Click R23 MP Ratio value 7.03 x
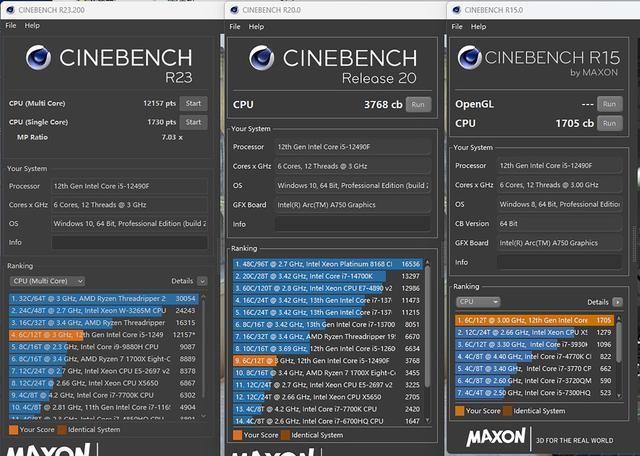This screenshot has height=456, width=640. pos(172,137)
